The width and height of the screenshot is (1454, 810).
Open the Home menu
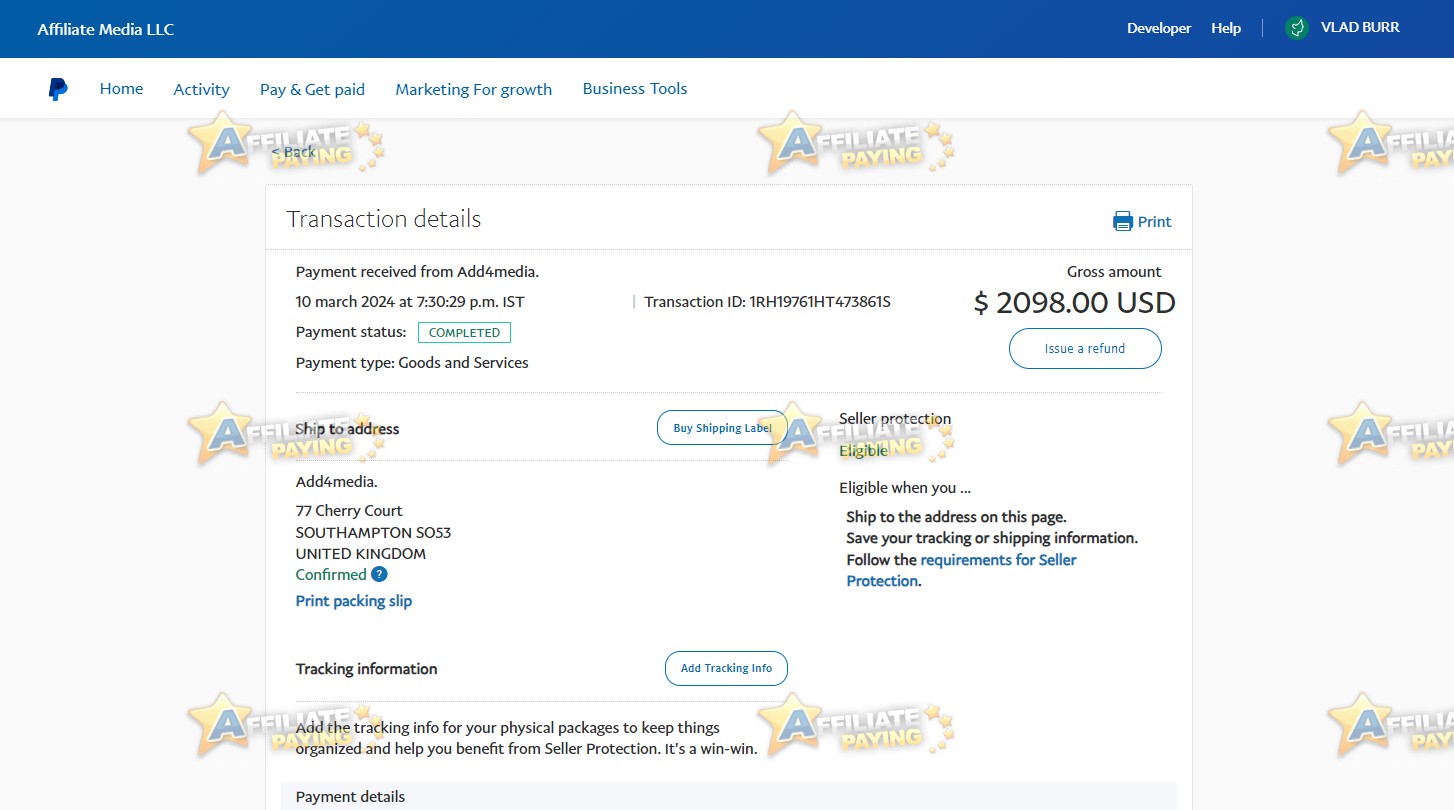[x=121, y=89]
